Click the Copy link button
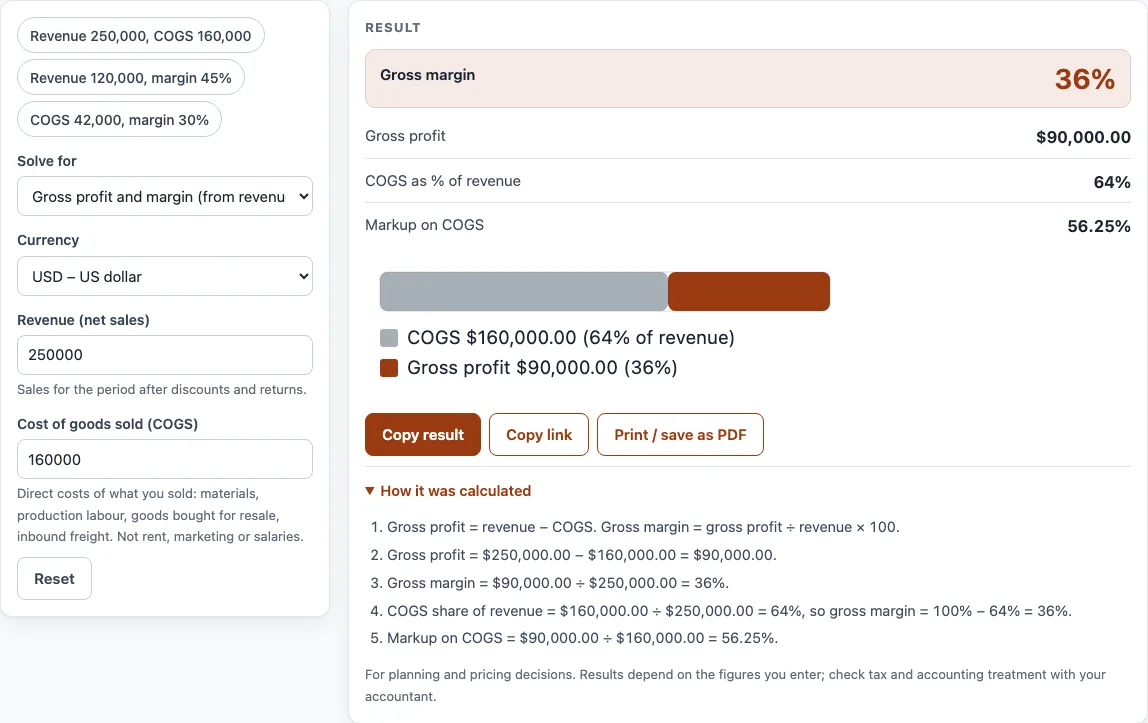 click(x=539, y=435)
